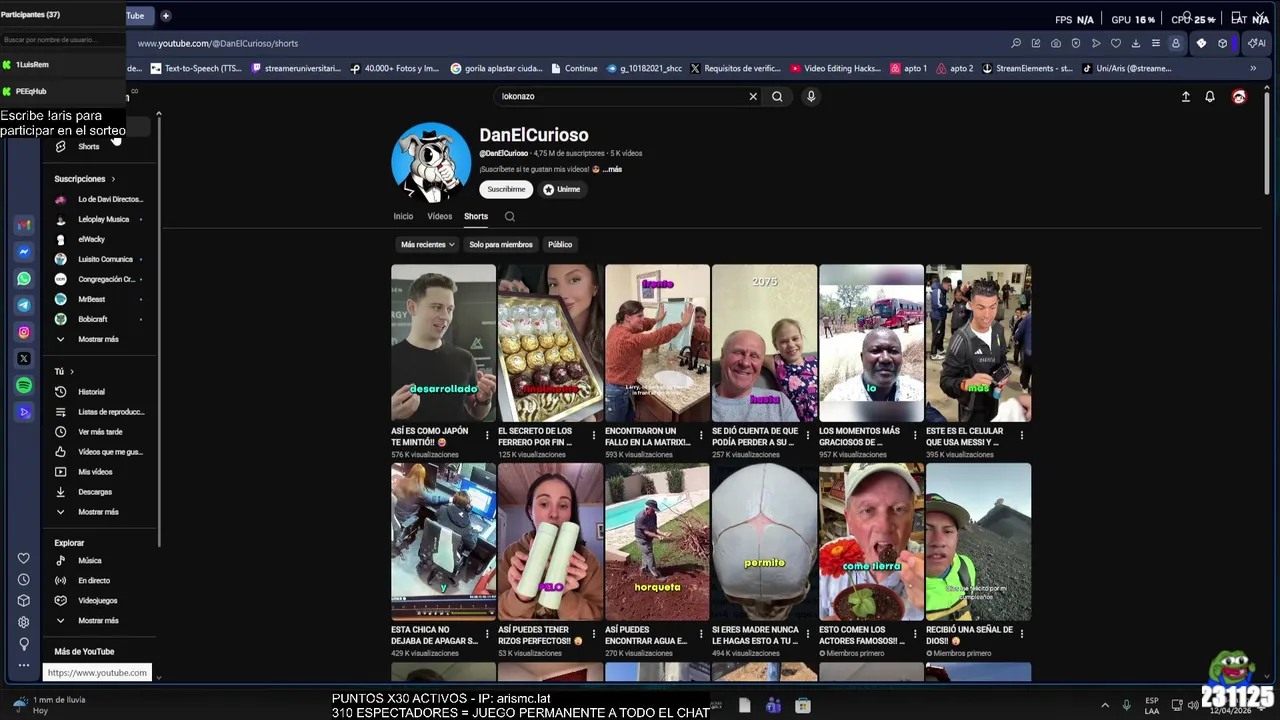Image resolution: width=1280 pixels, height=720 pixels.
Task: Open the 'Text-to-Speech' bookmark
Action: tap(196, 69)
